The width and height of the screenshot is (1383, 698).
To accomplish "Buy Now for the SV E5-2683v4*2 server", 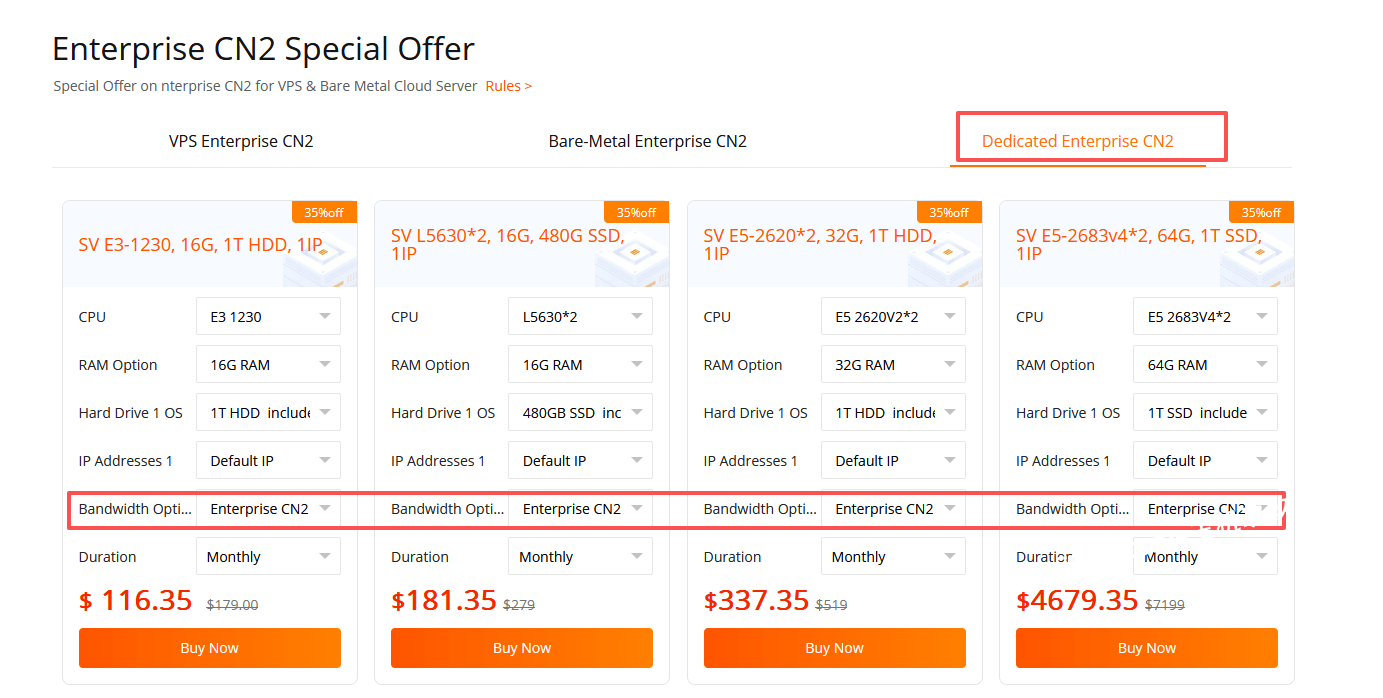I will click(x=1146, y=648).
